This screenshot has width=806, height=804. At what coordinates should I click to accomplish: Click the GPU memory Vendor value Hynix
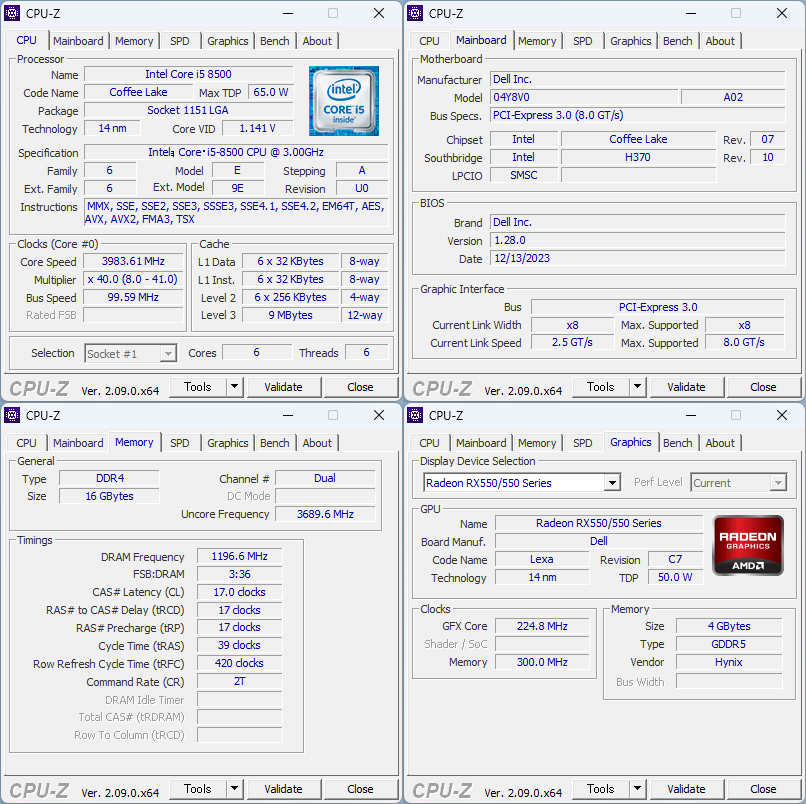click(729, 662)
